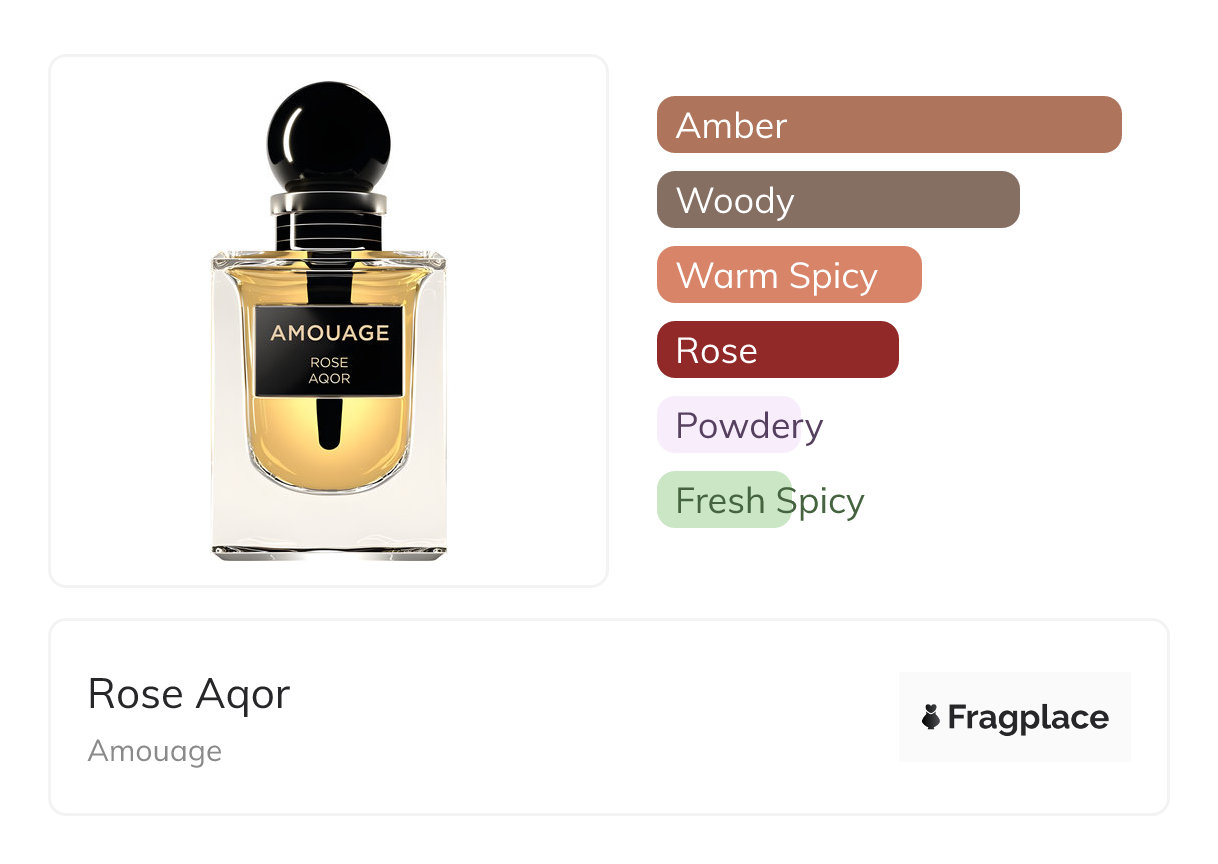Image resolution: width=1218 pixels, height=864 pixels.
Task: Click the Fresh Spicy label text
Action: click(770, 501)
